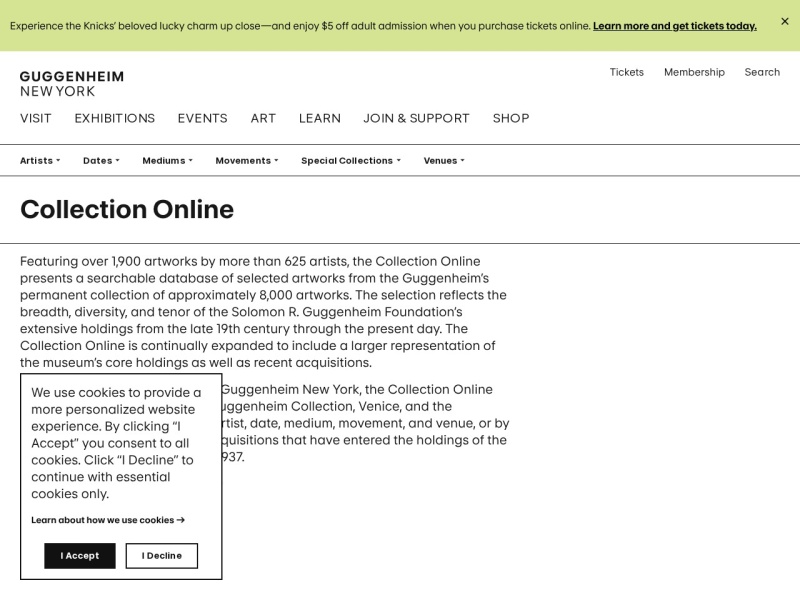Open the ART menu
The height and width of the screenshot is (600, 800).
[263, 118]
